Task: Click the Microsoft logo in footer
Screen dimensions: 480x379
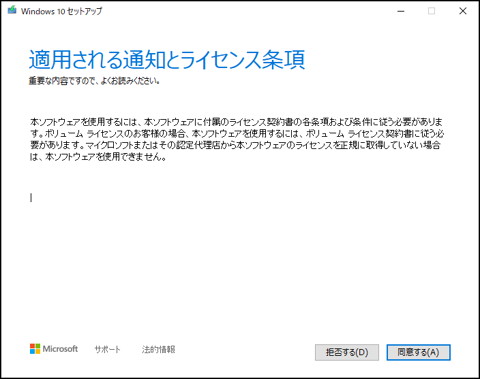Action: pos(54,349)
